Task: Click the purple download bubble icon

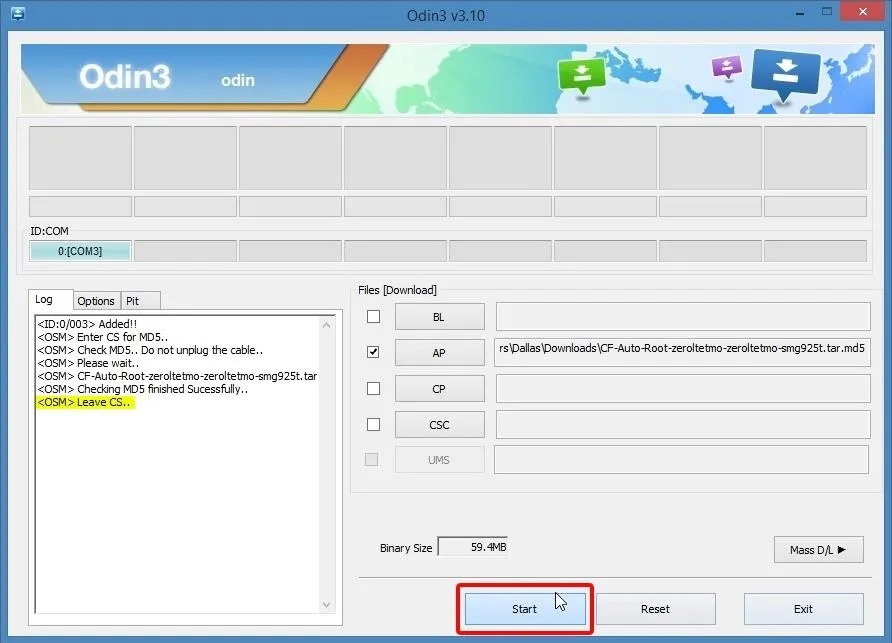Action: coord(726,69)
